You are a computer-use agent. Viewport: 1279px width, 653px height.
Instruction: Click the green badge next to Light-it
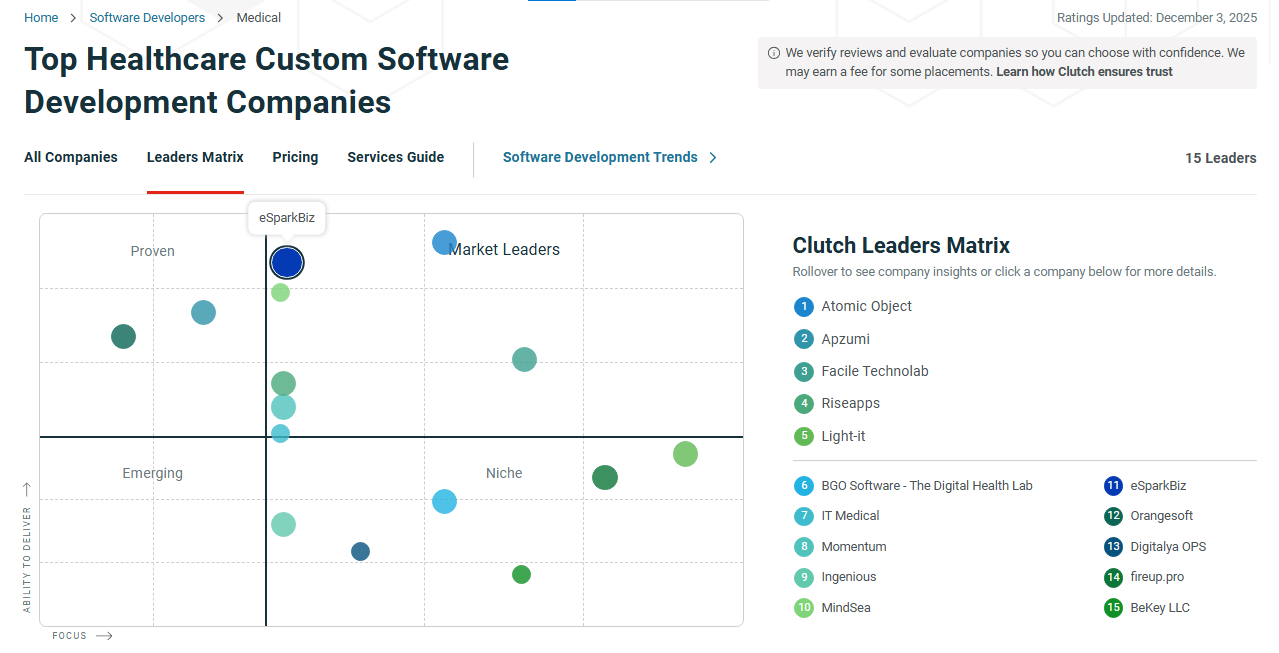(803, 436)
